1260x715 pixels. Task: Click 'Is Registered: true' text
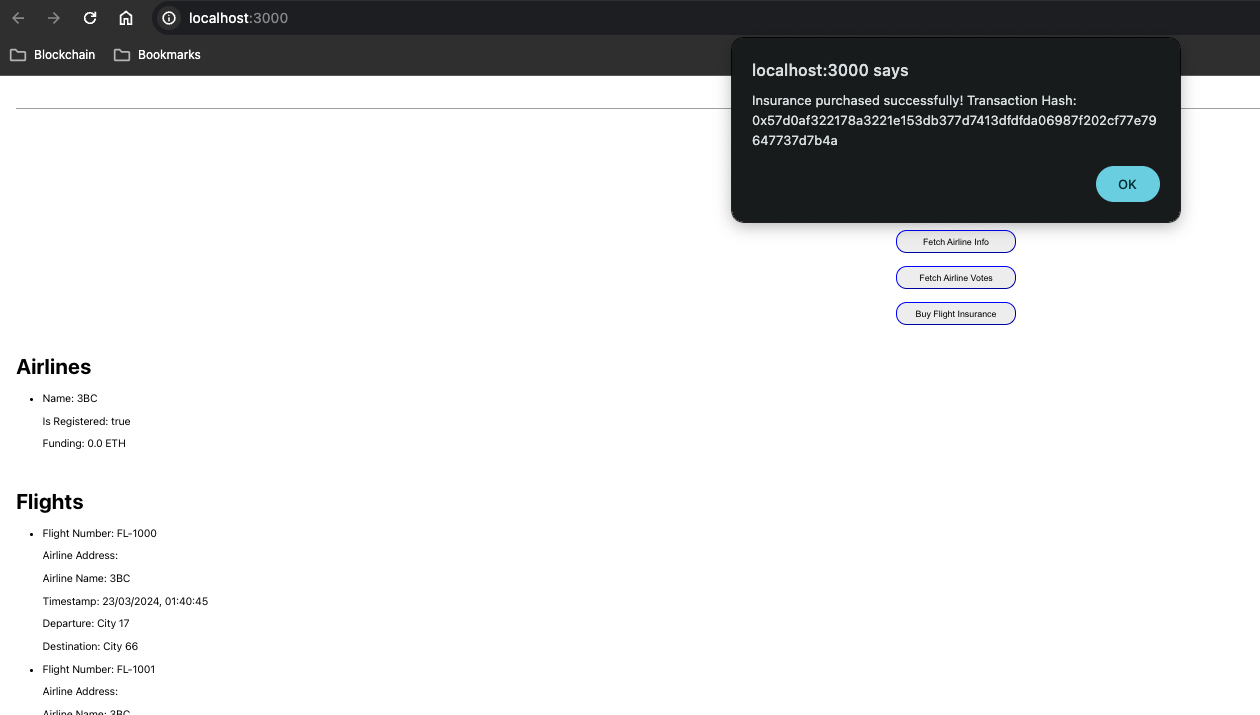tap(86, 421)
